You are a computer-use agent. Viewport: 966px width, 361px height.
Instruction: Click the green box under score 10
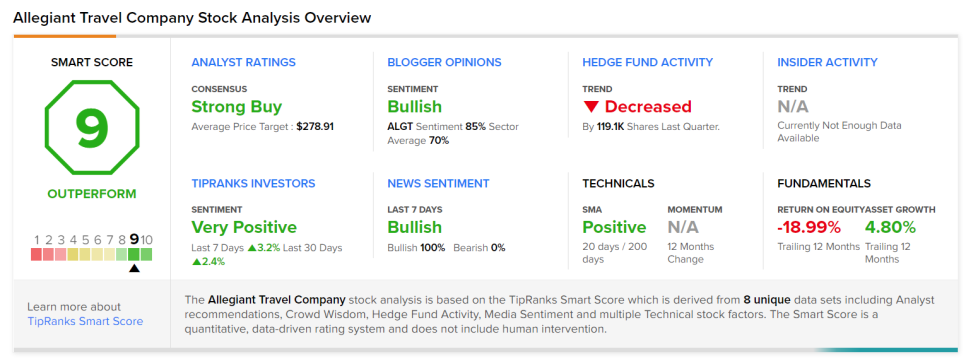pos(146,254)
